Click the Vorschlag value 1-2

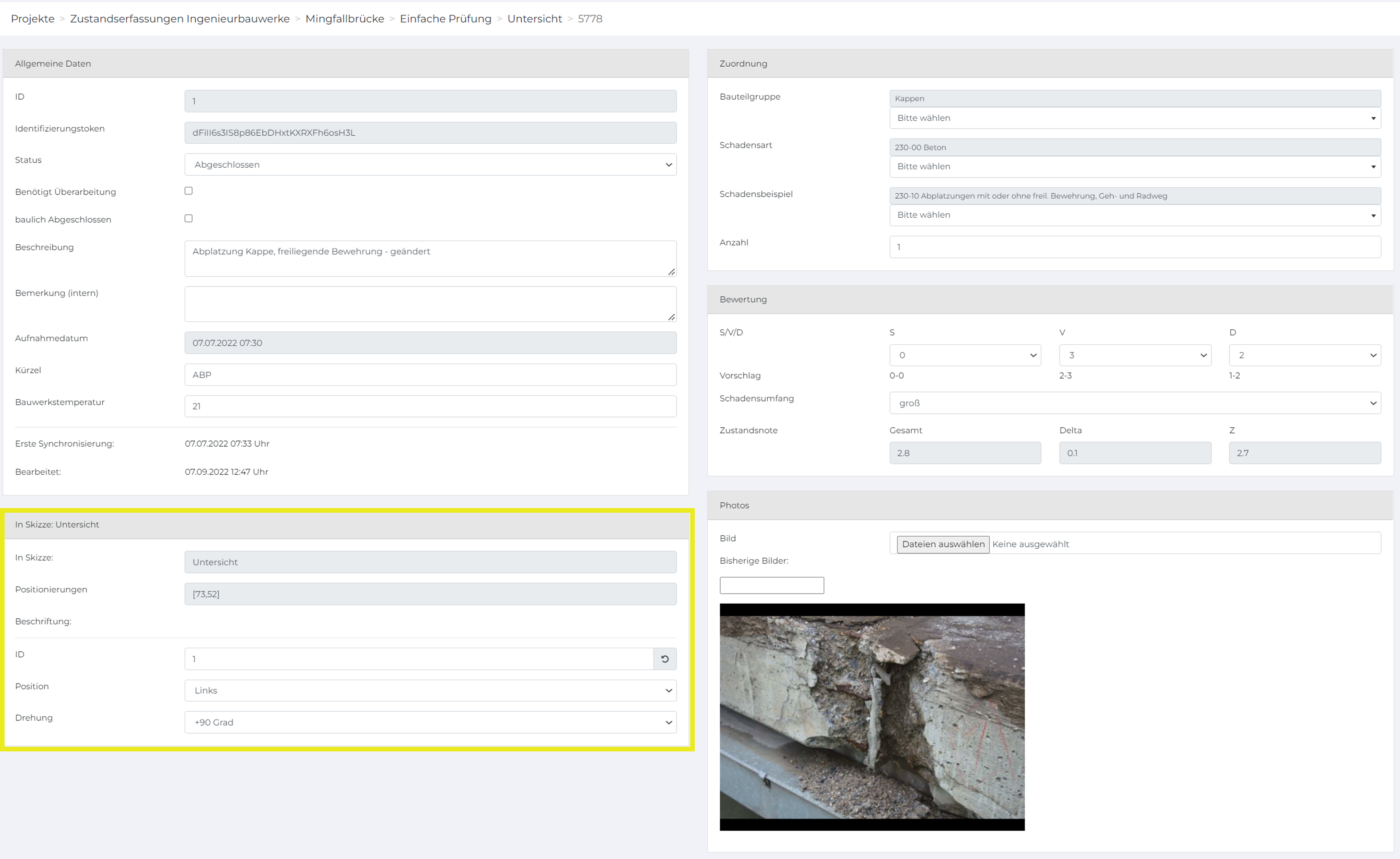[1235, 376]
